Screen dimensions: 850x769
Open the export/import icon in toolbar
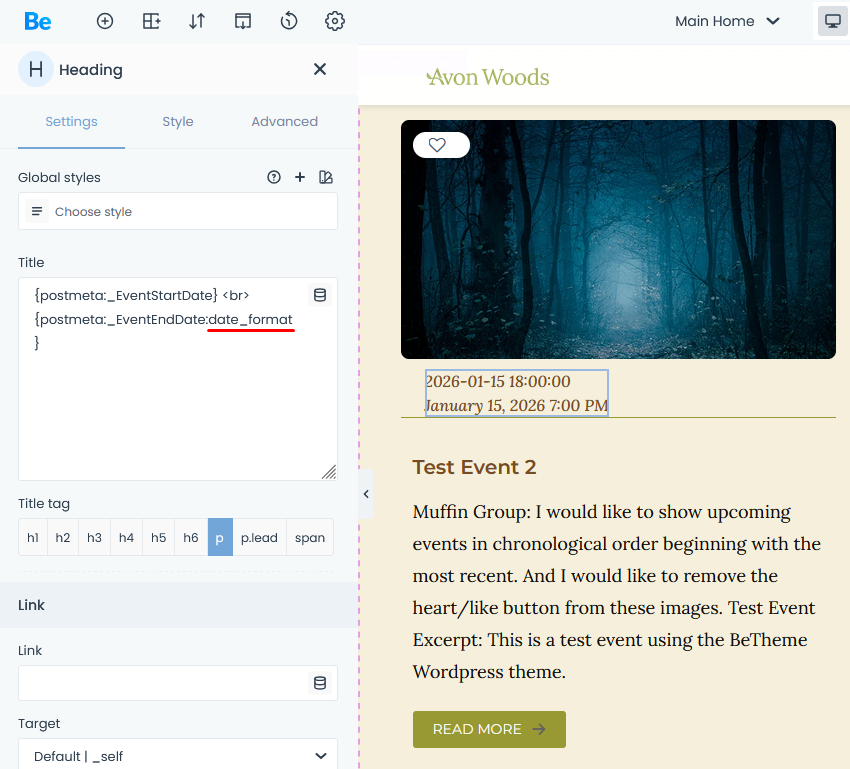pos(243,21)
